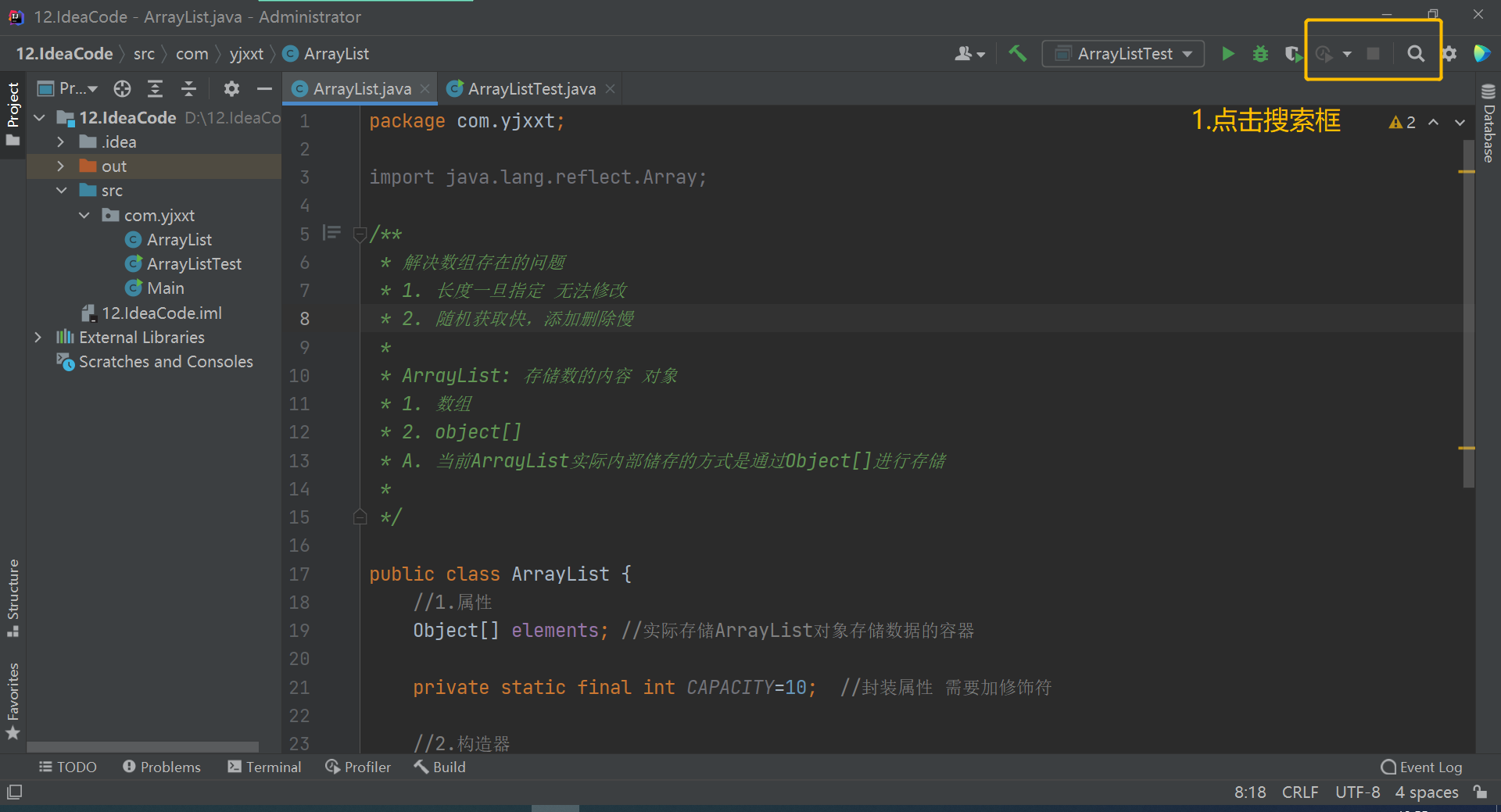
Task: Open the Profiler tool window tab
Action: [x=358, y=767]
